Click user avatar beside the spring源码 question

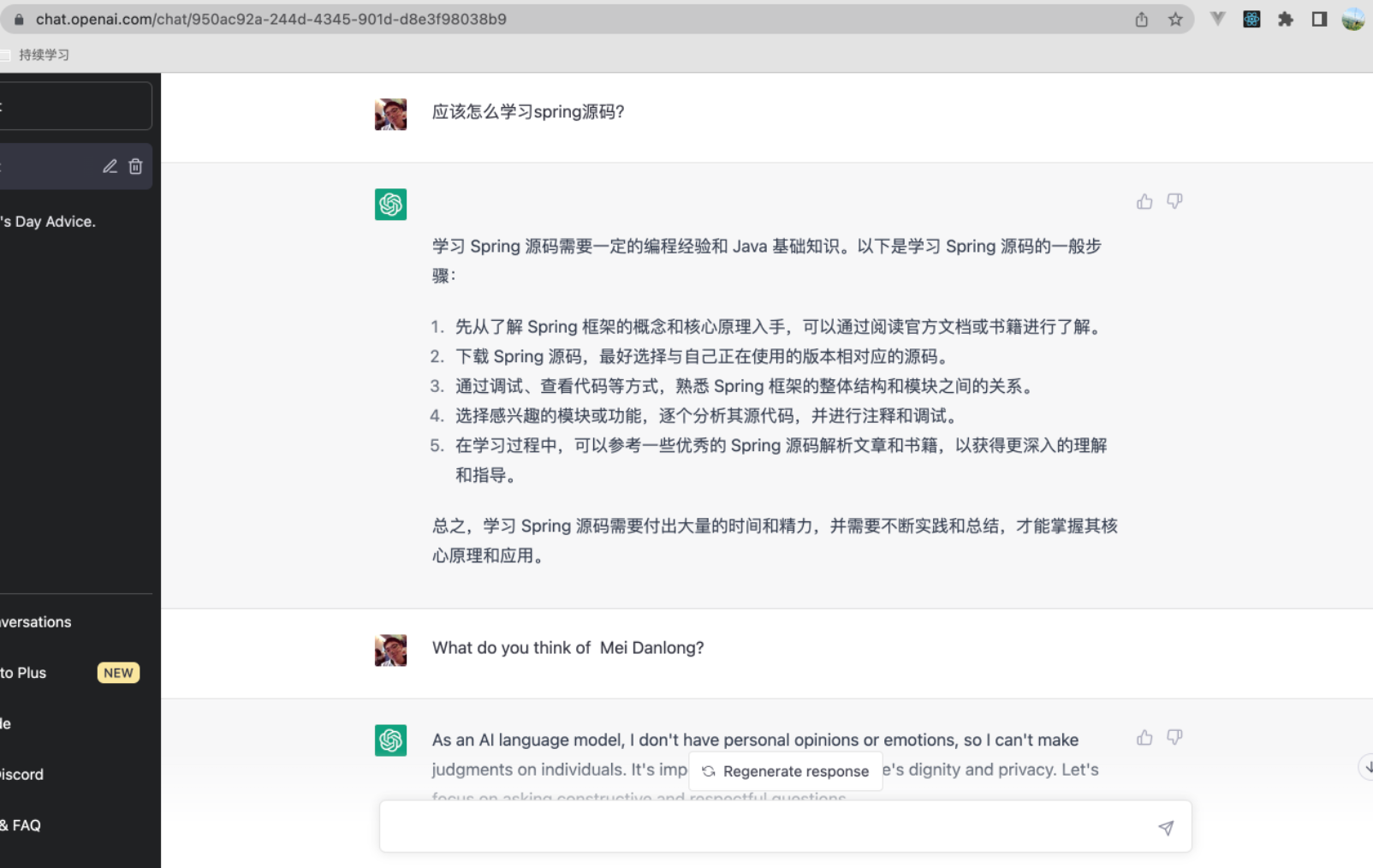[x=390, y=114]
